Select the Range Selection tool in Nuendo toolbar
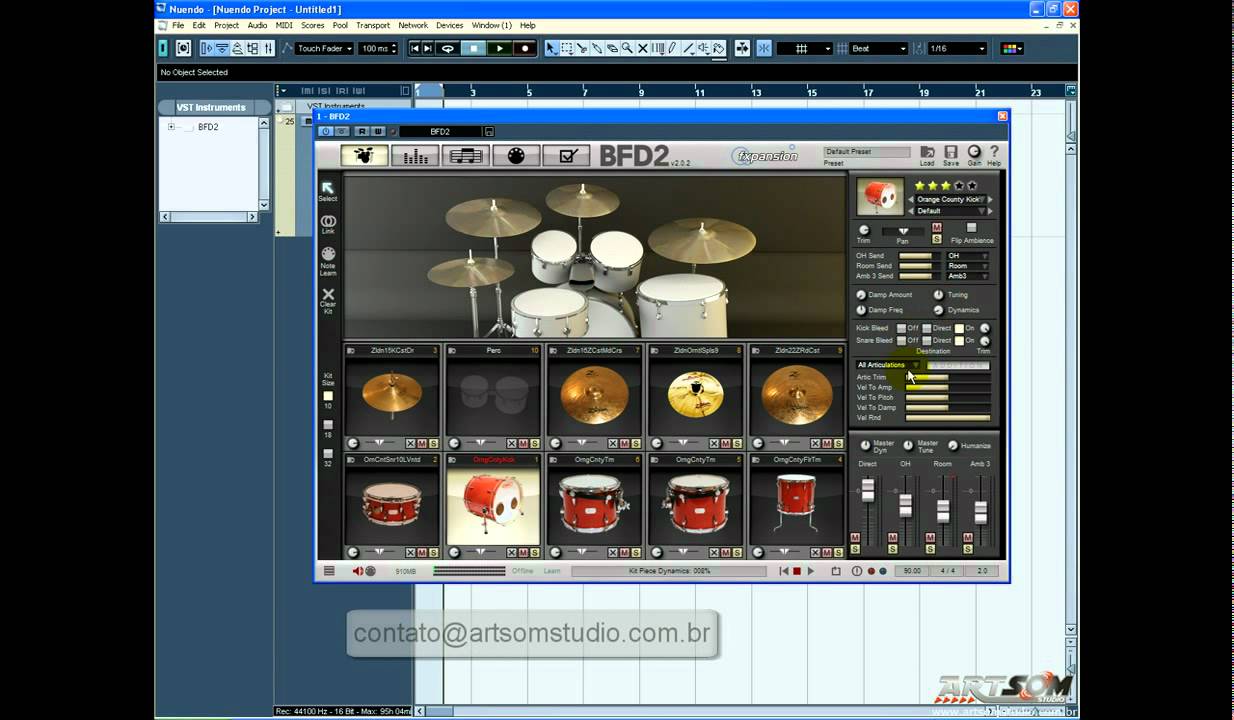The image size is (1234, 720). point(566,48)
